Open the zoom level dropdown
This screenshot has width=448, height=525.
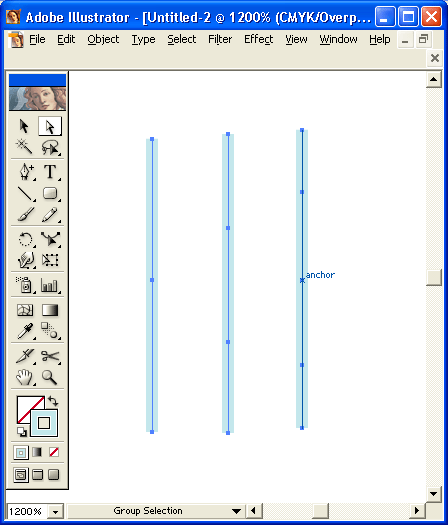point(55,512)
